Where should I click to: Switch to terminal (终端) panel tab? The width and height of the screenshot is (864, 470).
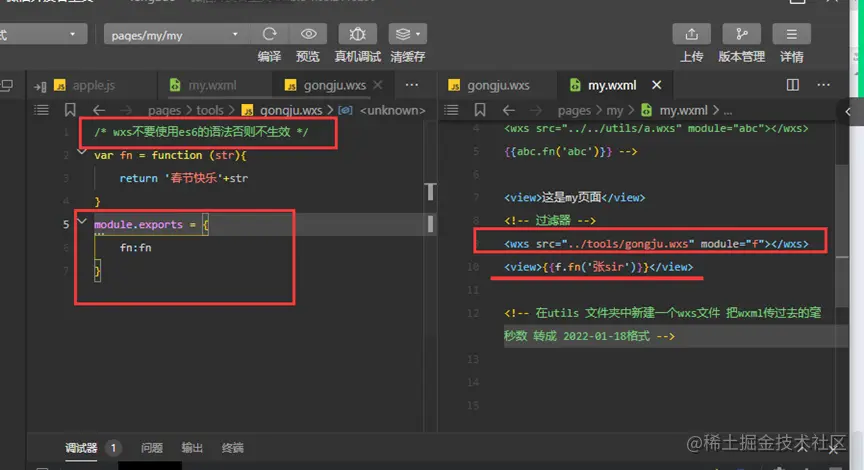(x=232, y=448)
